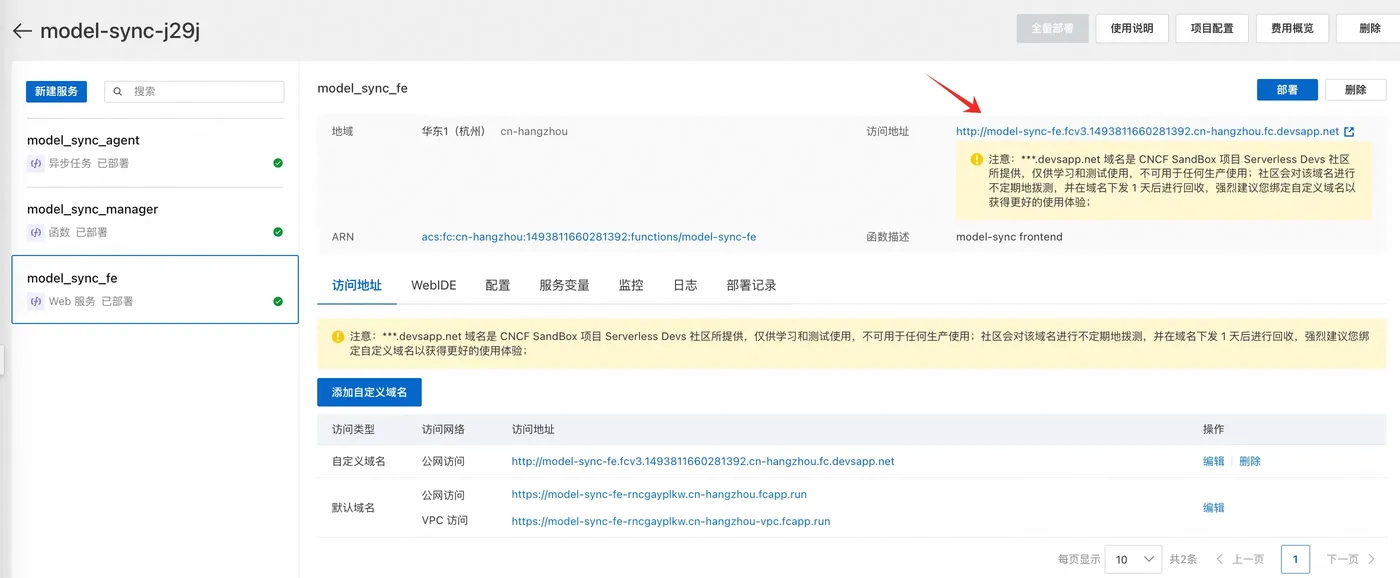
Task: Click green status check for model_sync_fe
Action: 278,301
